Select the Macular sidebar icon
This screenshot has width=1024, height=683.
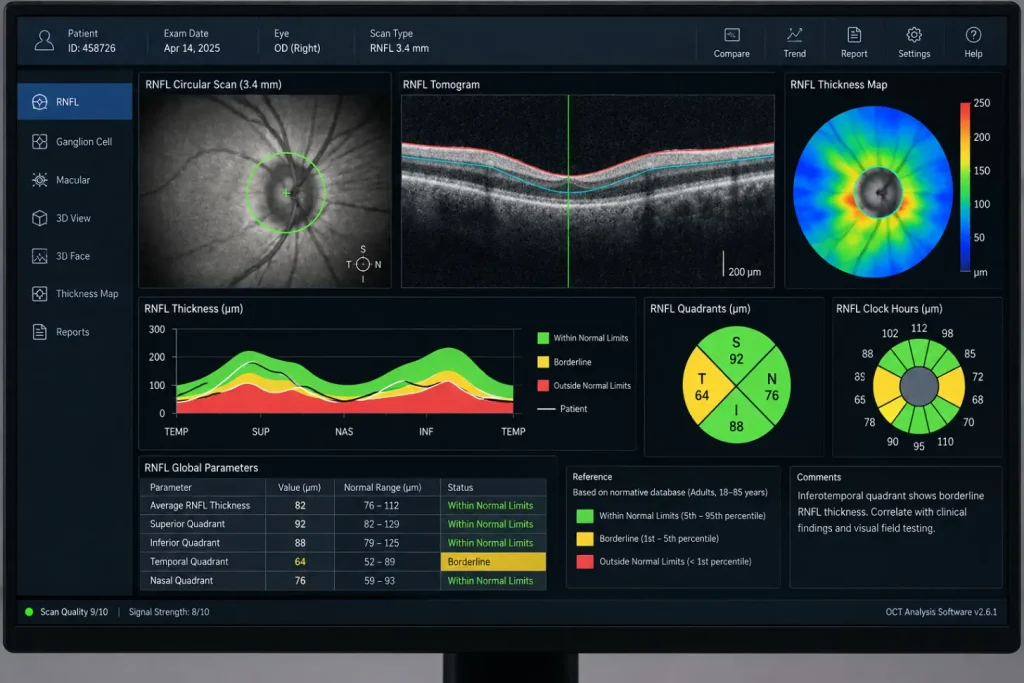coord(40,180)
